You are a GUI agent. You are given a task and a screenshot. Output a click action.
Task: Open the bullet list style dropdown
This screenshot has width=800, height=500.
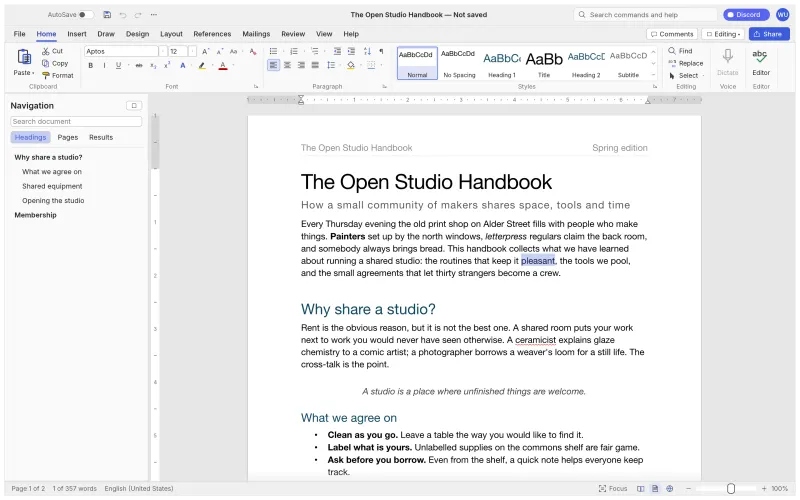click(282, 51)
